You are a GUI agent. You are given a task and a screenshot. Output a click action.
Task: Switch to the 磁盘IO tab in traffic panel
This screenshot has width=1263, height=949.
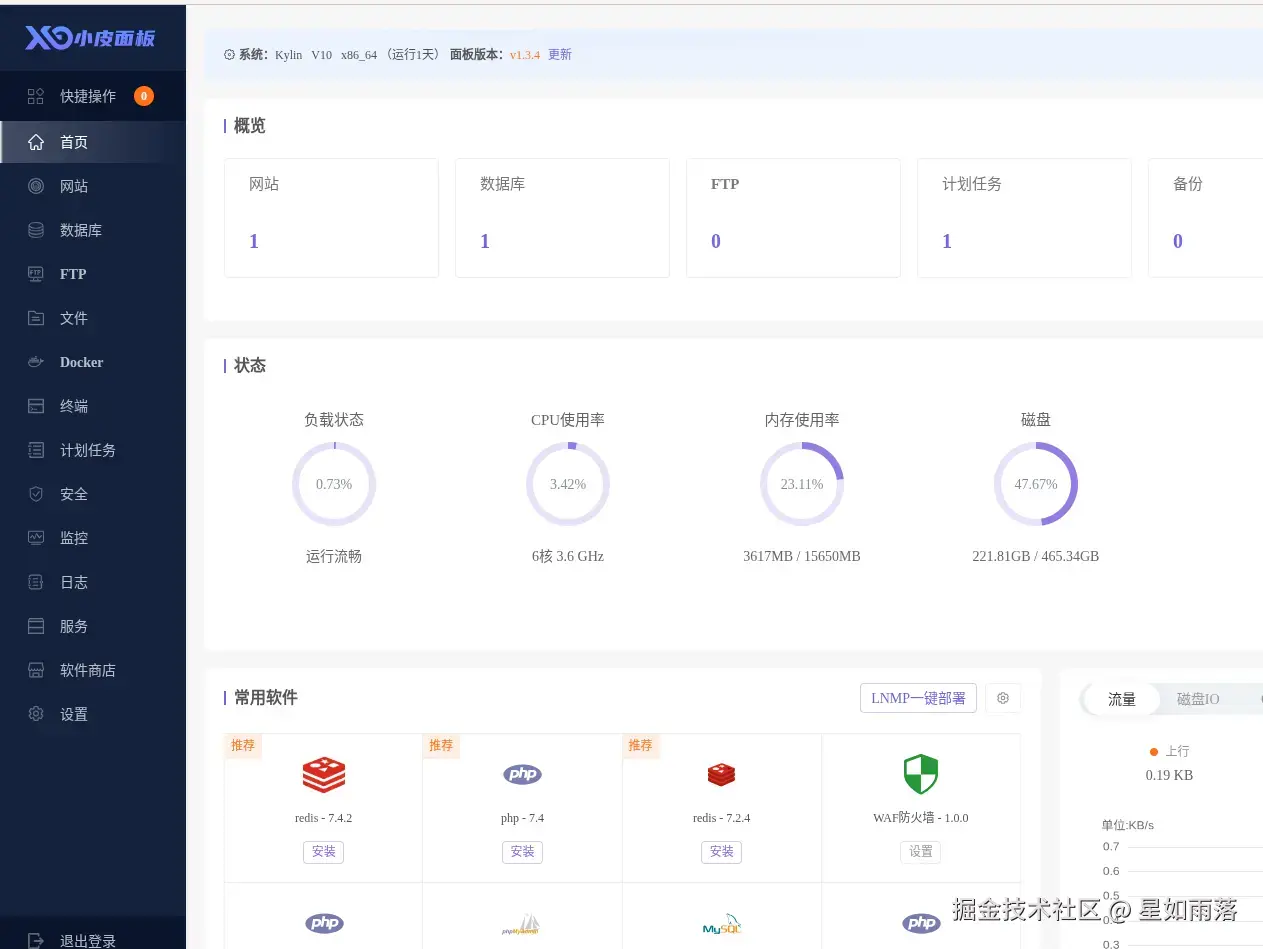(x=1197, y=699)
